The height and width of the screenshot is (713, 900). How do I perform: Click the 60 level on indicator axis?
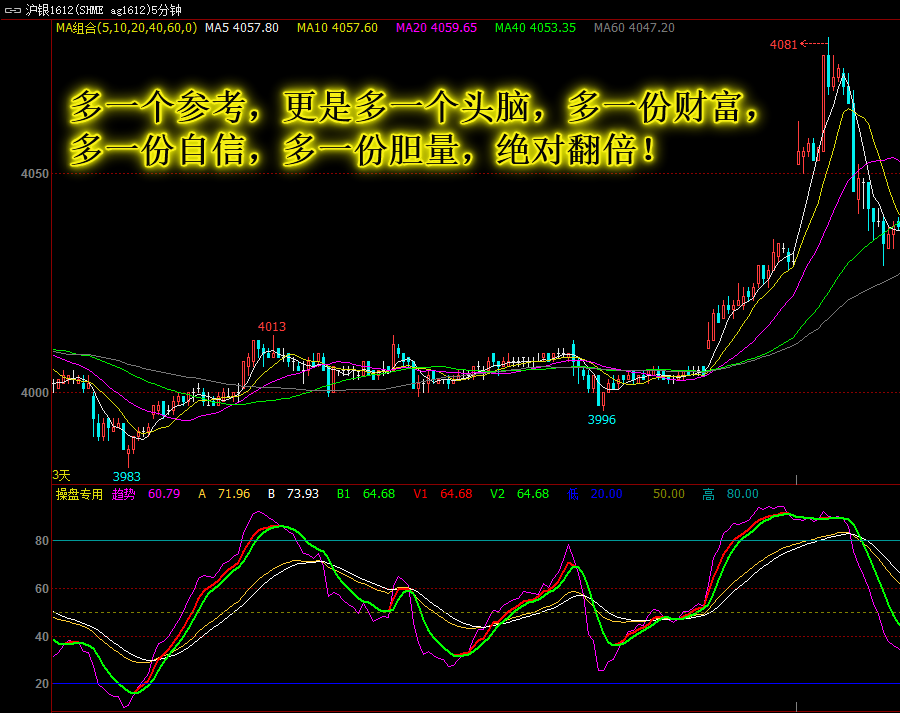tap(42, 589)
